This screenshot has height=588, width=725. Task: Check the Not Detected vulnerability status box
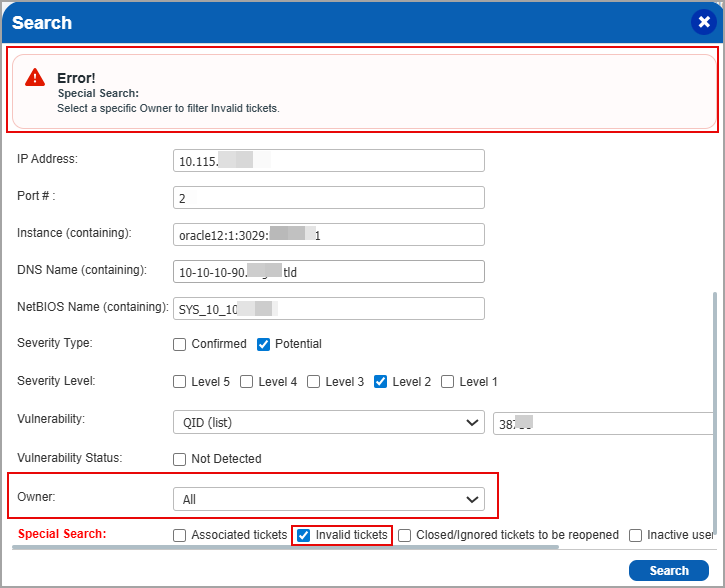[x=180, y=459]
